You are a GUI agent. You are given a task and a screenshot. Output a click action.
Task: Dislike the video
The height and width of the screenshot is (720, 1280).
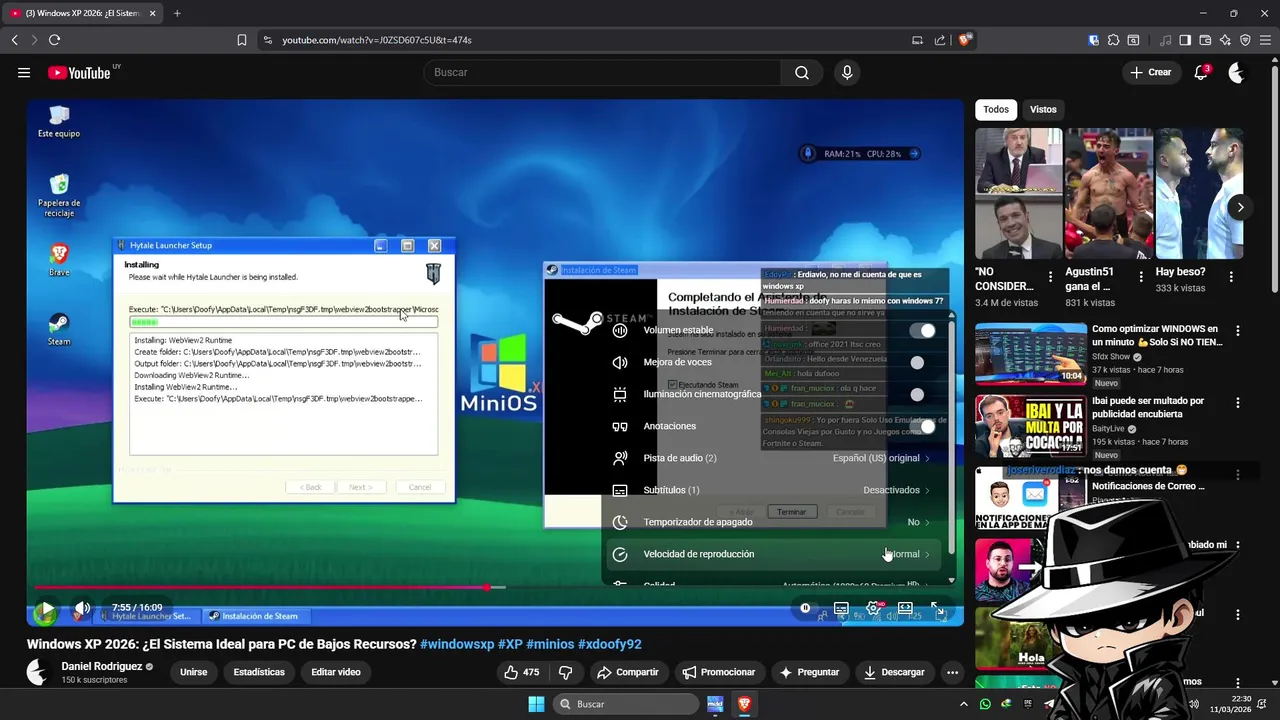(x=565, y=672)
